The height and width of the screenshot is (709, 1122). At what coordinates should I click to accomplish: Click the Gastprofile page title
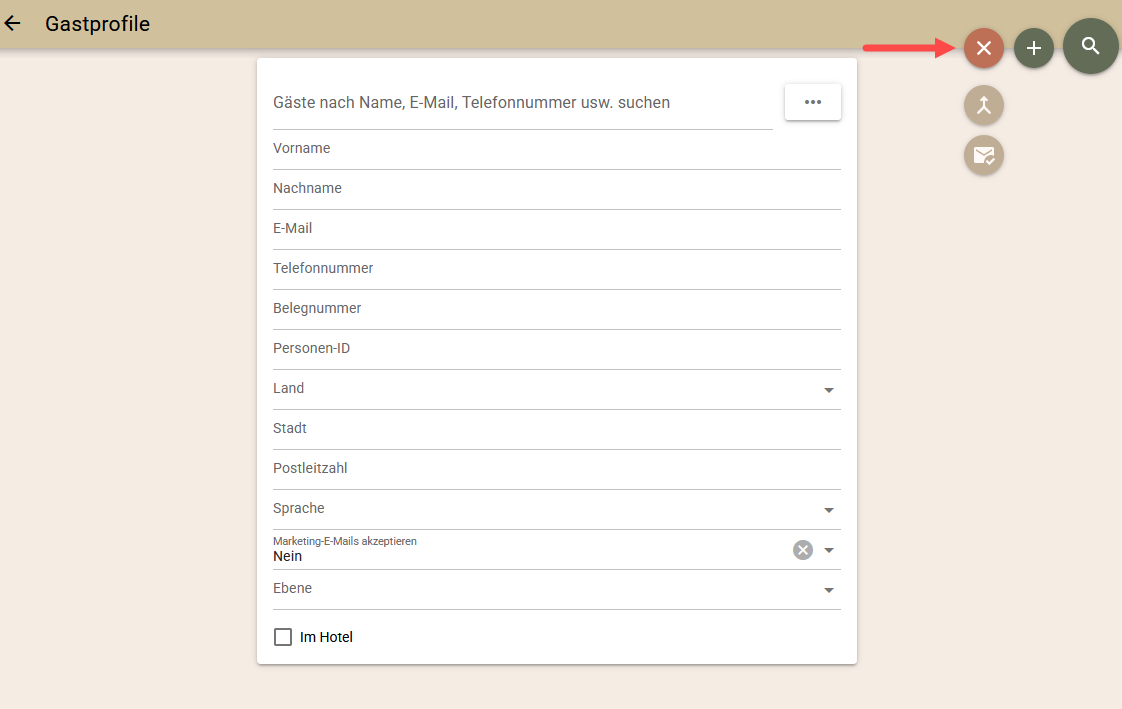(x=97, y=24)
